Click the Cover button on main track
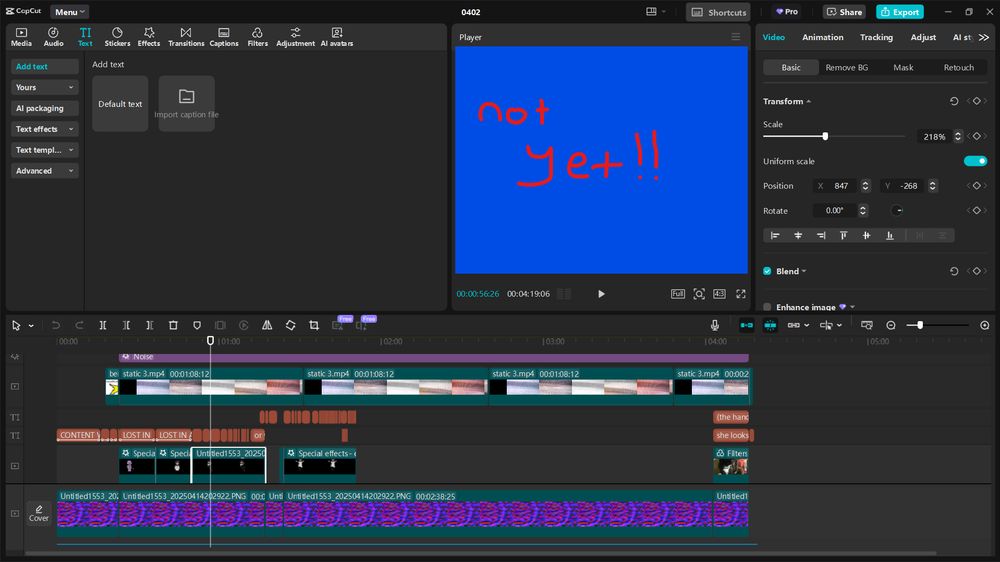 [x=39, y=513]
